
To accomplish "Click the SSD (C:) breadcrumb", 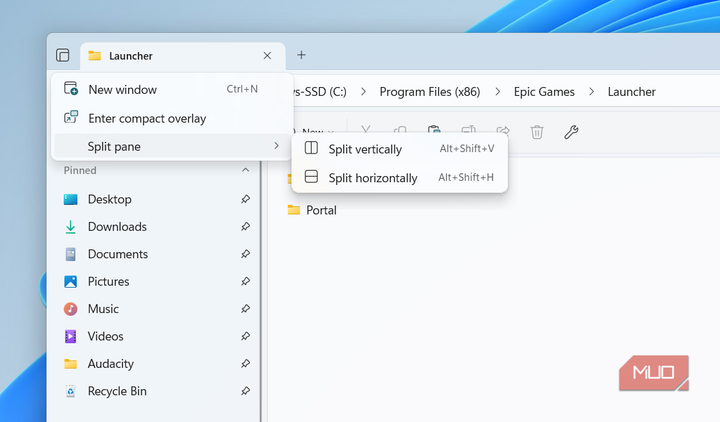I will 320,92.
